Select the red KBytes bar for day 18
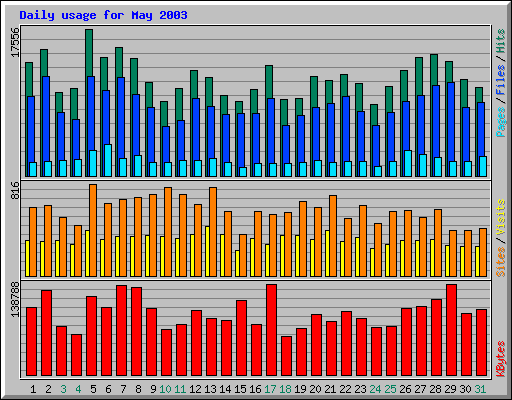 point(286,356)
